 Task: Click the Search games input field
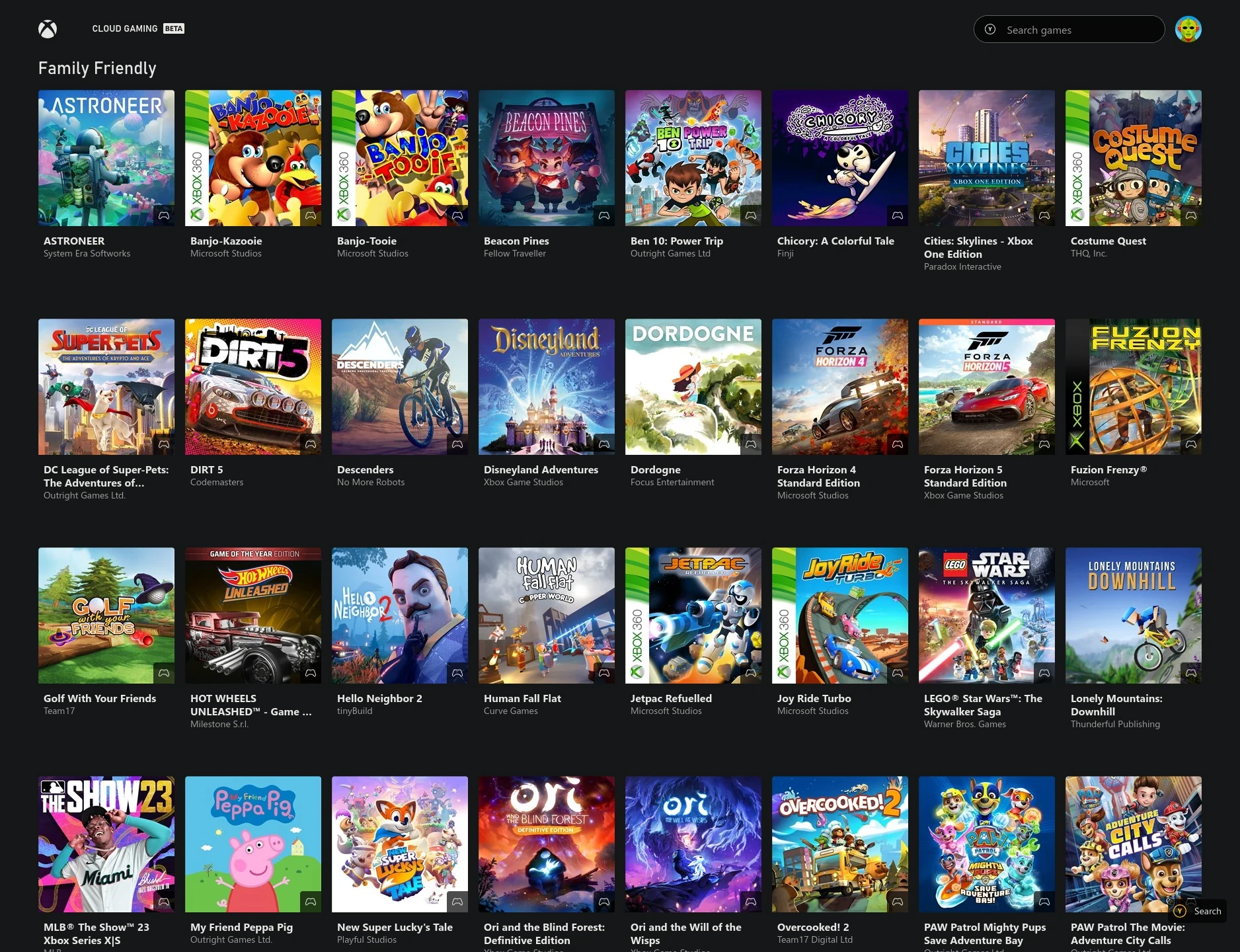(x=1069, y=29)
